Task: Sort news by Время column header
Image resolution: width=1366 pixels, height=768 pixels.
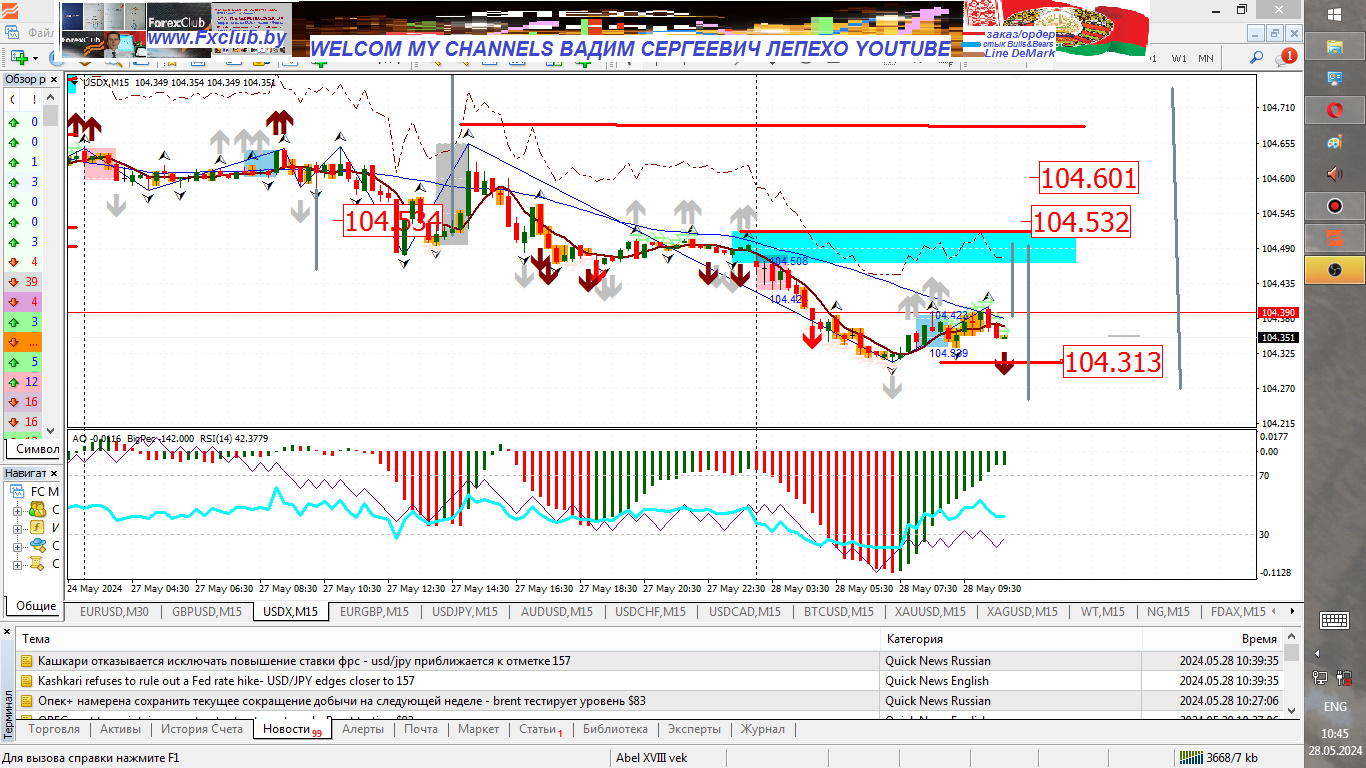Action: [1211, 638]
